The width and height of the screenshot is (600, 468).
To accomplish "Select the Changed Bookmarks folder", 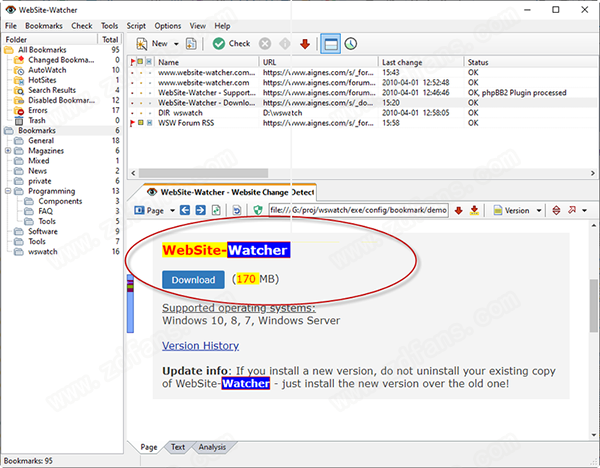I will point(61,60).
